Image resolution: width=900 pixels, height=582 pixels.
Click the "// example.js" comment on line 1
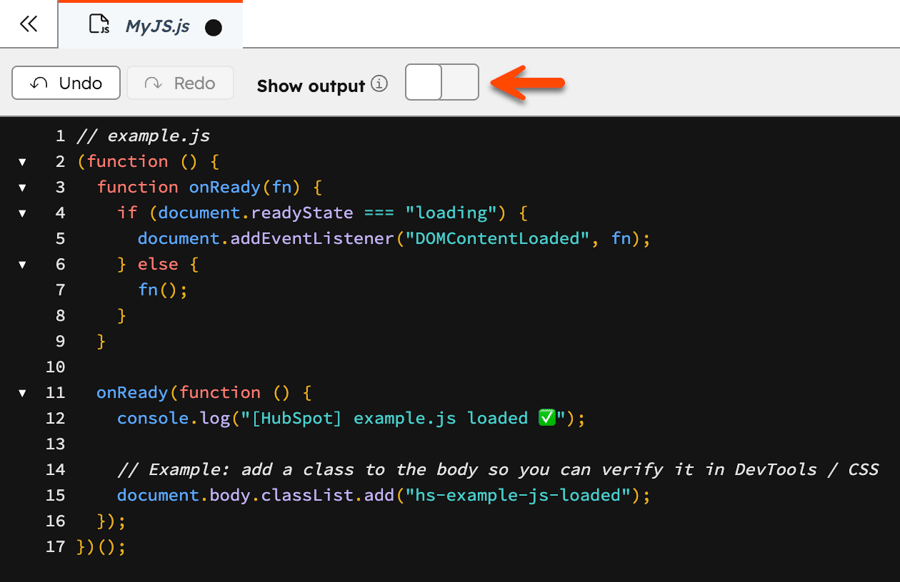click(143, 136)
